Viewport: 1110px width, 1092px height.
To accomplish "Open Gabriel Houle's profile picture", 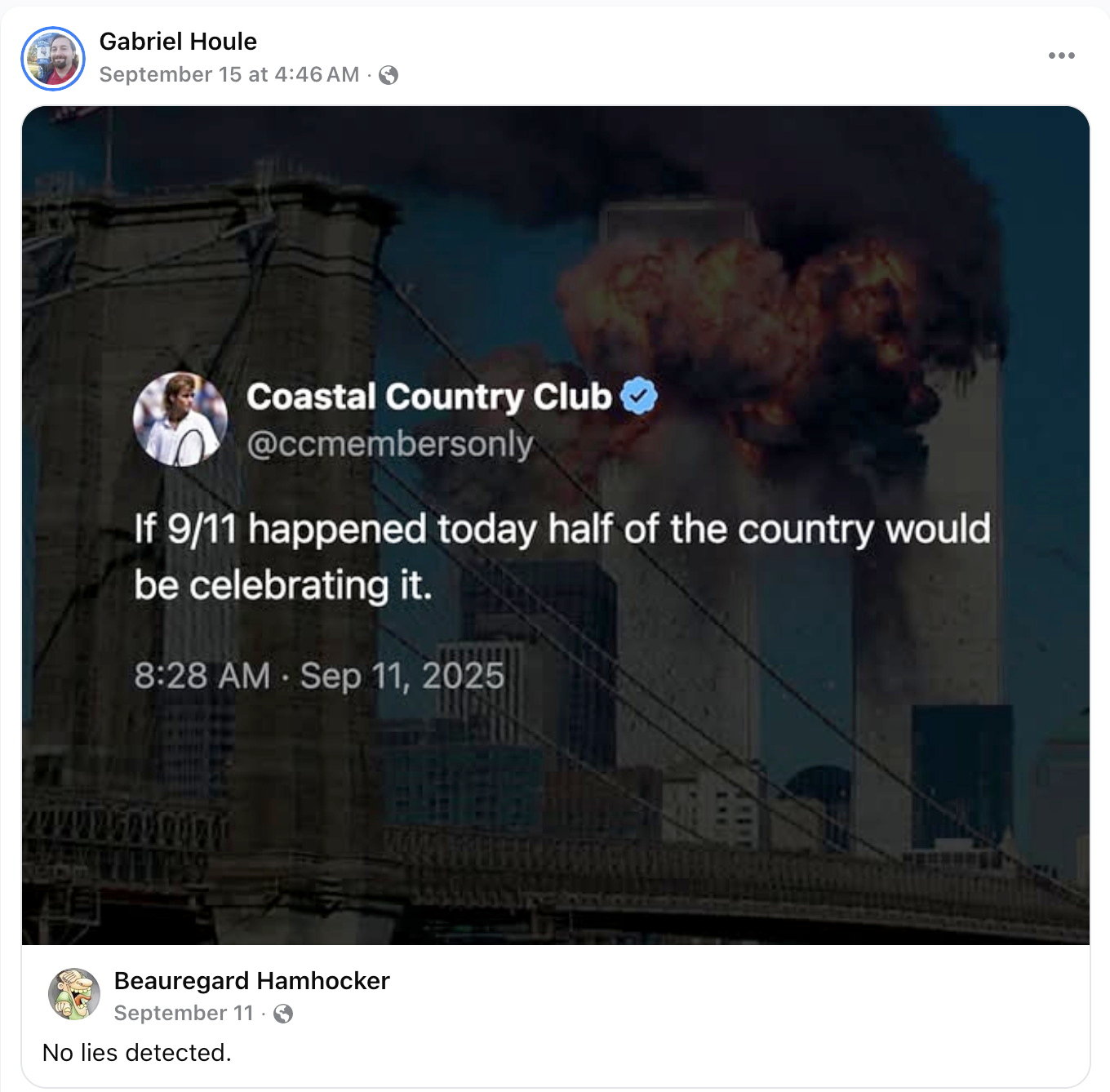I will click(53, 58).
